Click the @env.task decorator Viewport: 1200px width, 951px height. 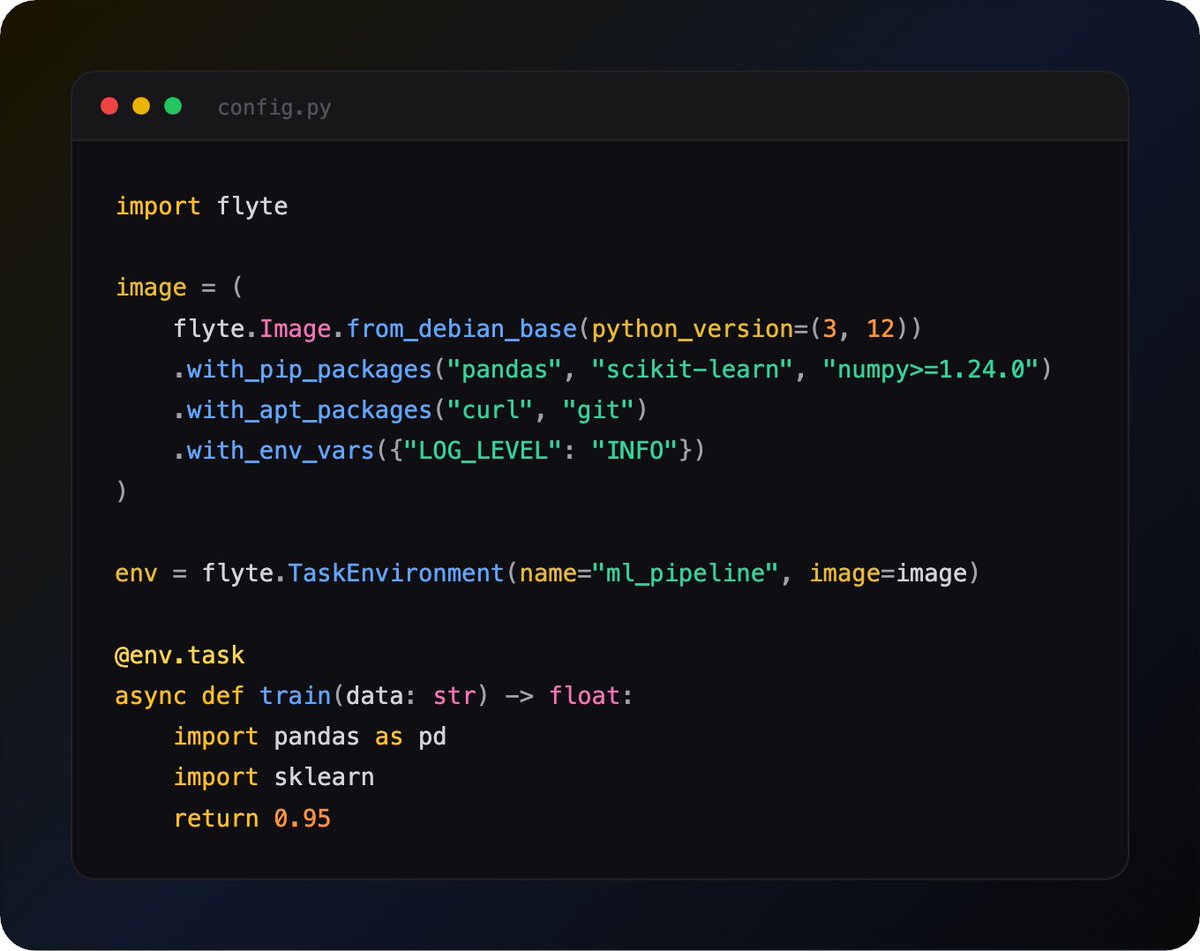pos(180,656)
